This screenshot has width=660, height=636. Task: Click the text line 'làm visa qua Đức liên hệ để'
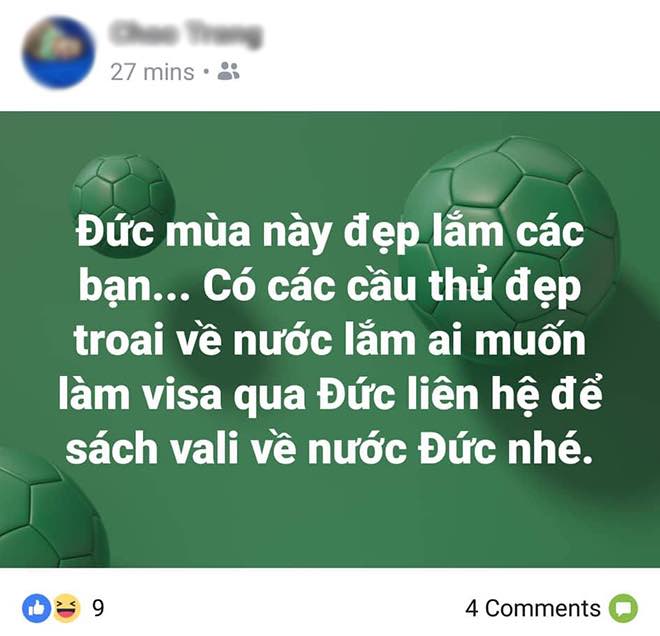click(x=330, y=393)
